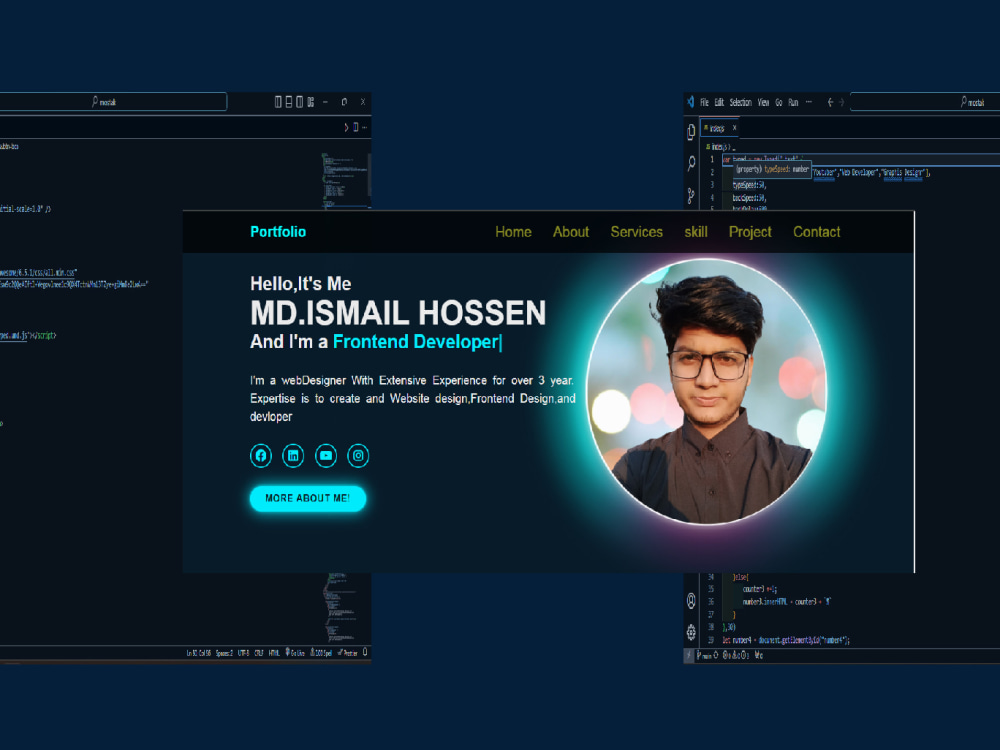This screenshot has height=750, width=1000.
Task: Click the YouTube channel icon
Action: tap(326, 455)
